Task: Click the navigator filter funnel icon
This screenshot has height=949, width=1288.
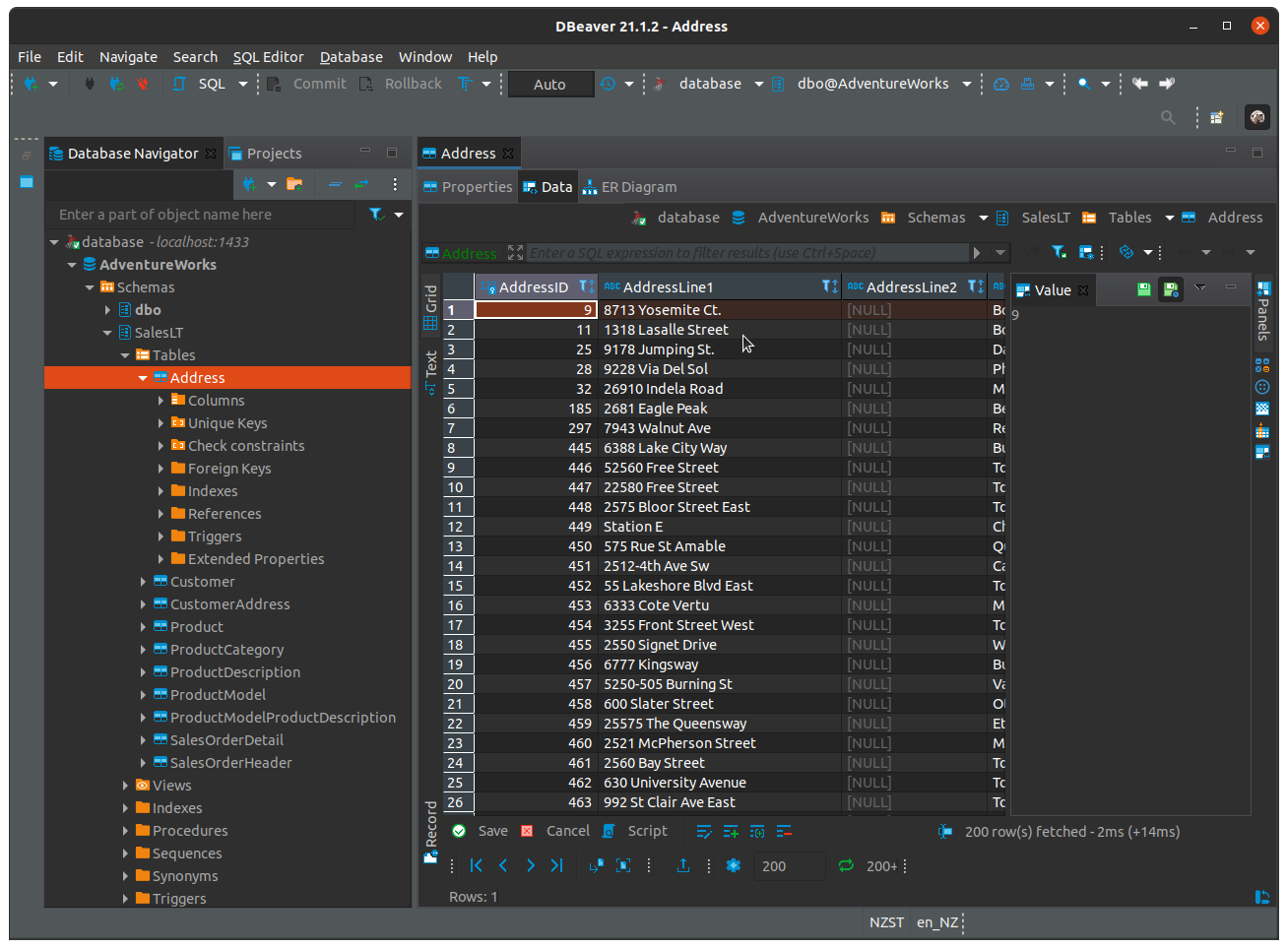Action: pyautogui.click(x=376, y=215)
